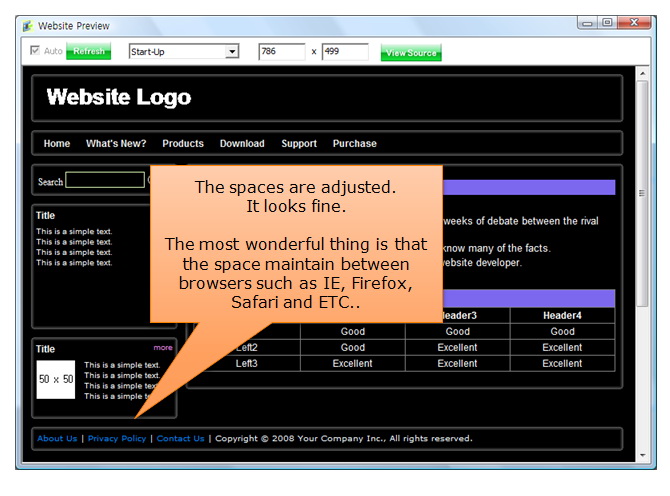Open the Download navigation link
This screenshot has width=670, height=496.
(242, 144)
